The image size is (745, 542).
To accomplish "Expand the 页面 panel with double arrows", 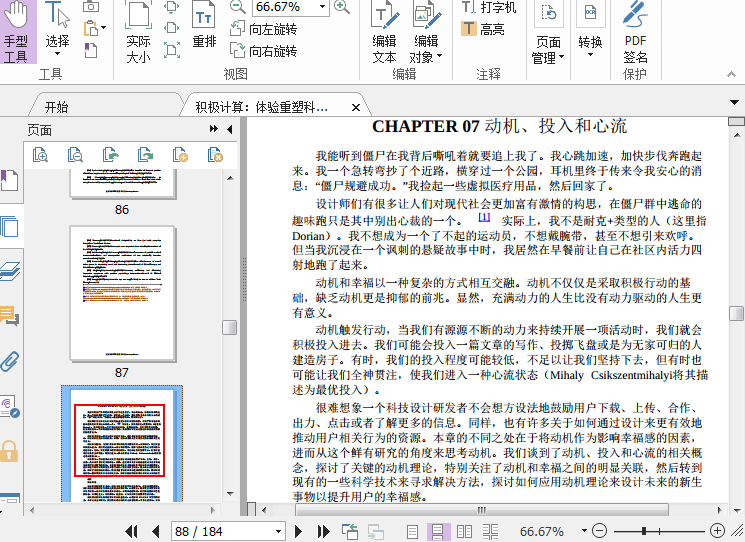I will tap(214, 129).
